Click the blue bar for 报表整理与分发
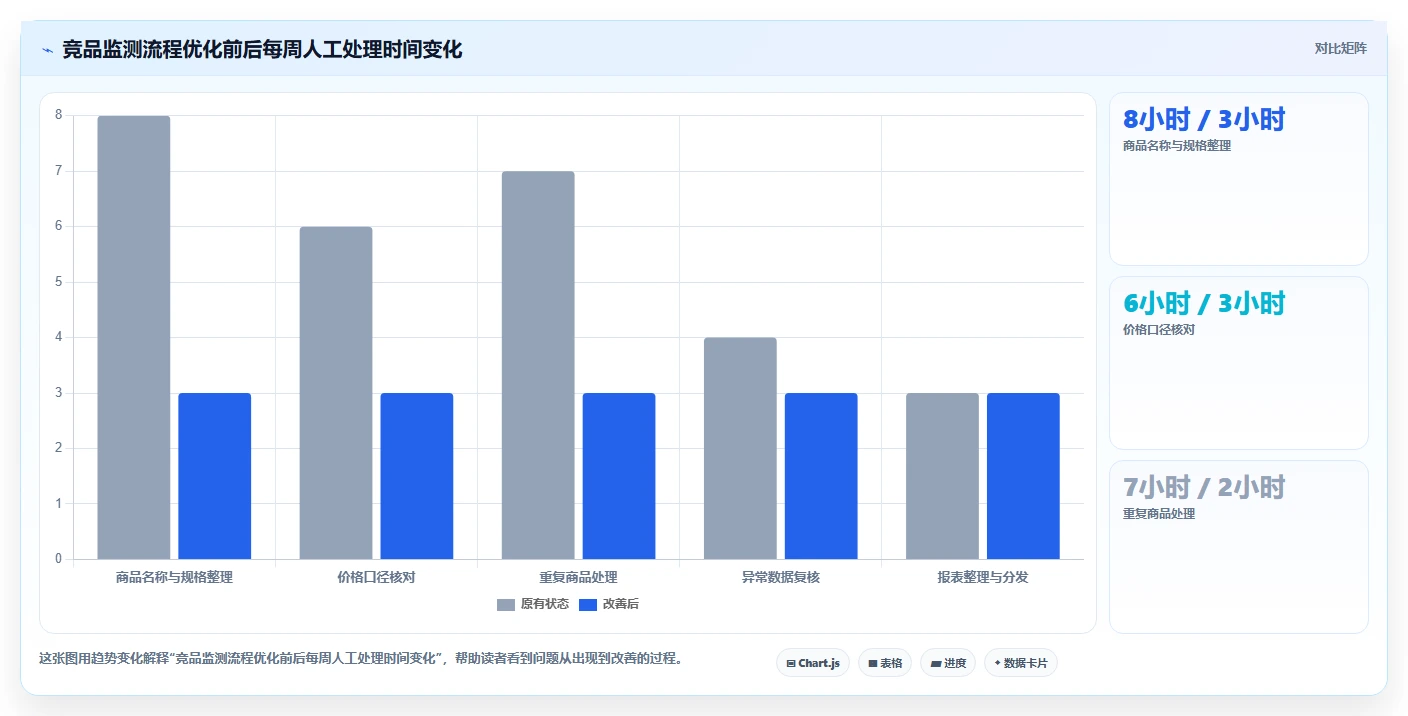The height and width of the screenshot is (716, 1408). pyautogui.click(x=1023, y=476)
